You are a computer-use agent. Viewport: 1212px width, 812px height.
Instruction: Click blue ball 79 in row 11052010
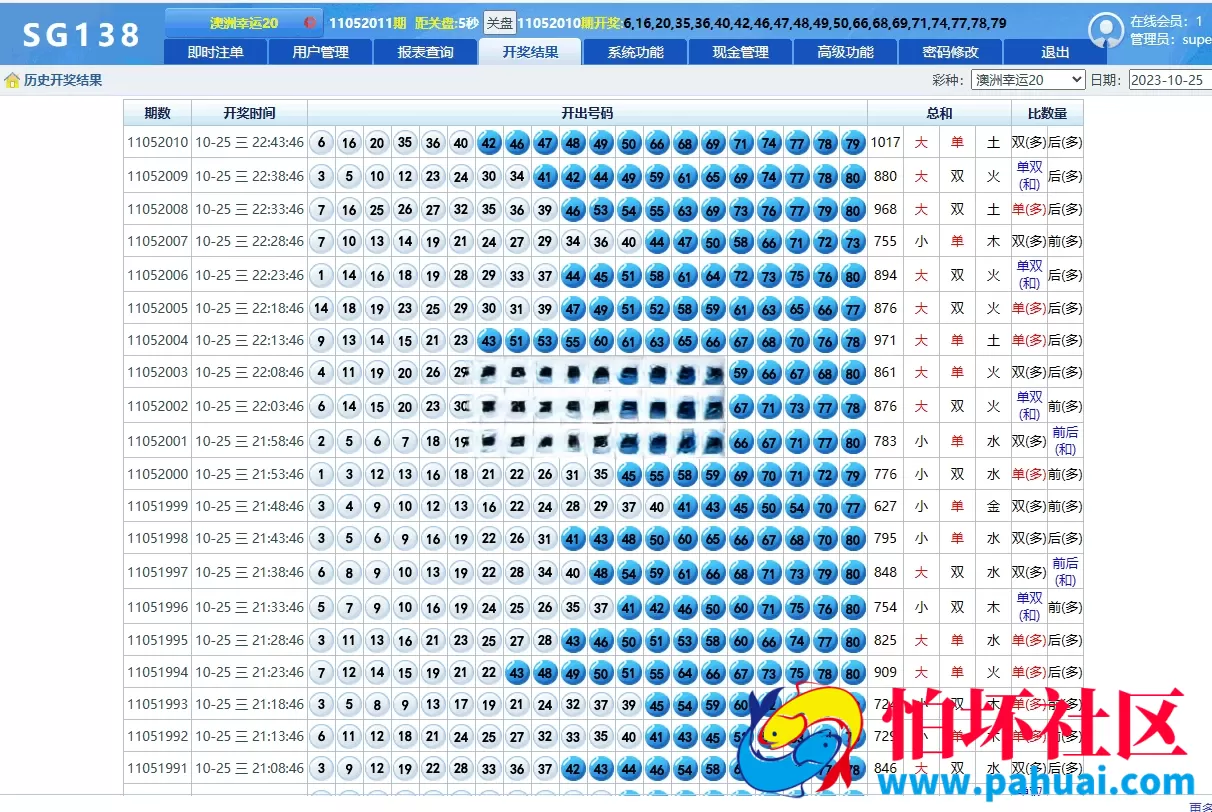(853, 143)
